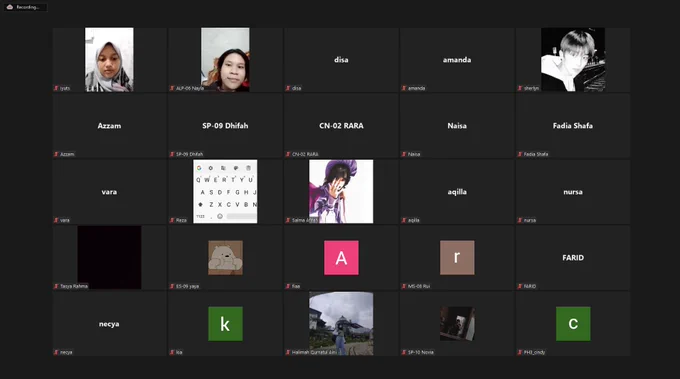Viewport: 680px width, 379px height.
Task: Click the small 'sherlyn' name label
Action: pos(531,88)
